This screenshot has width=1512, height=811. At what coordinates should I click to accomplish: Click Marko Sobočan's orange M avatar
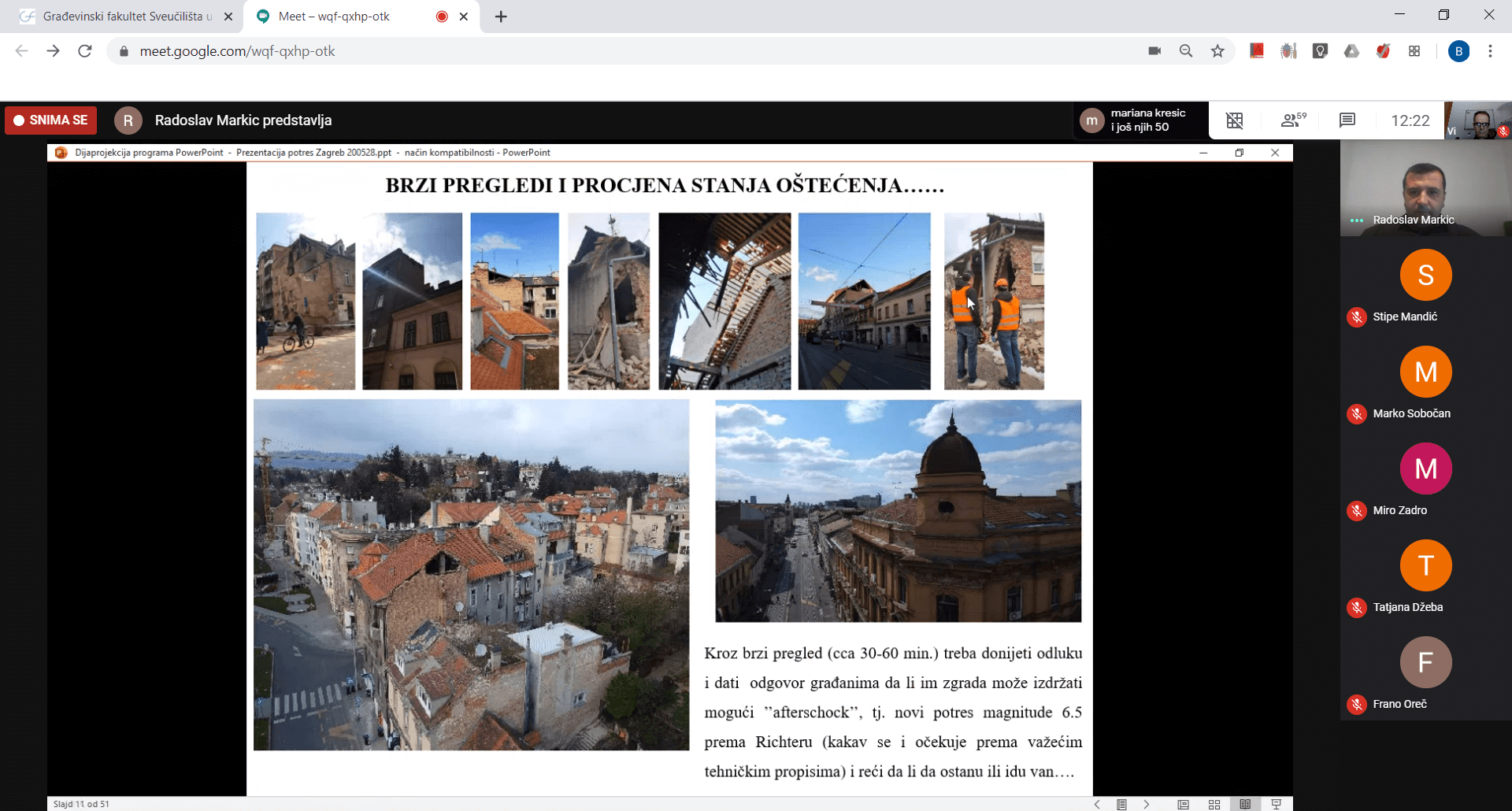point(1425,372)
